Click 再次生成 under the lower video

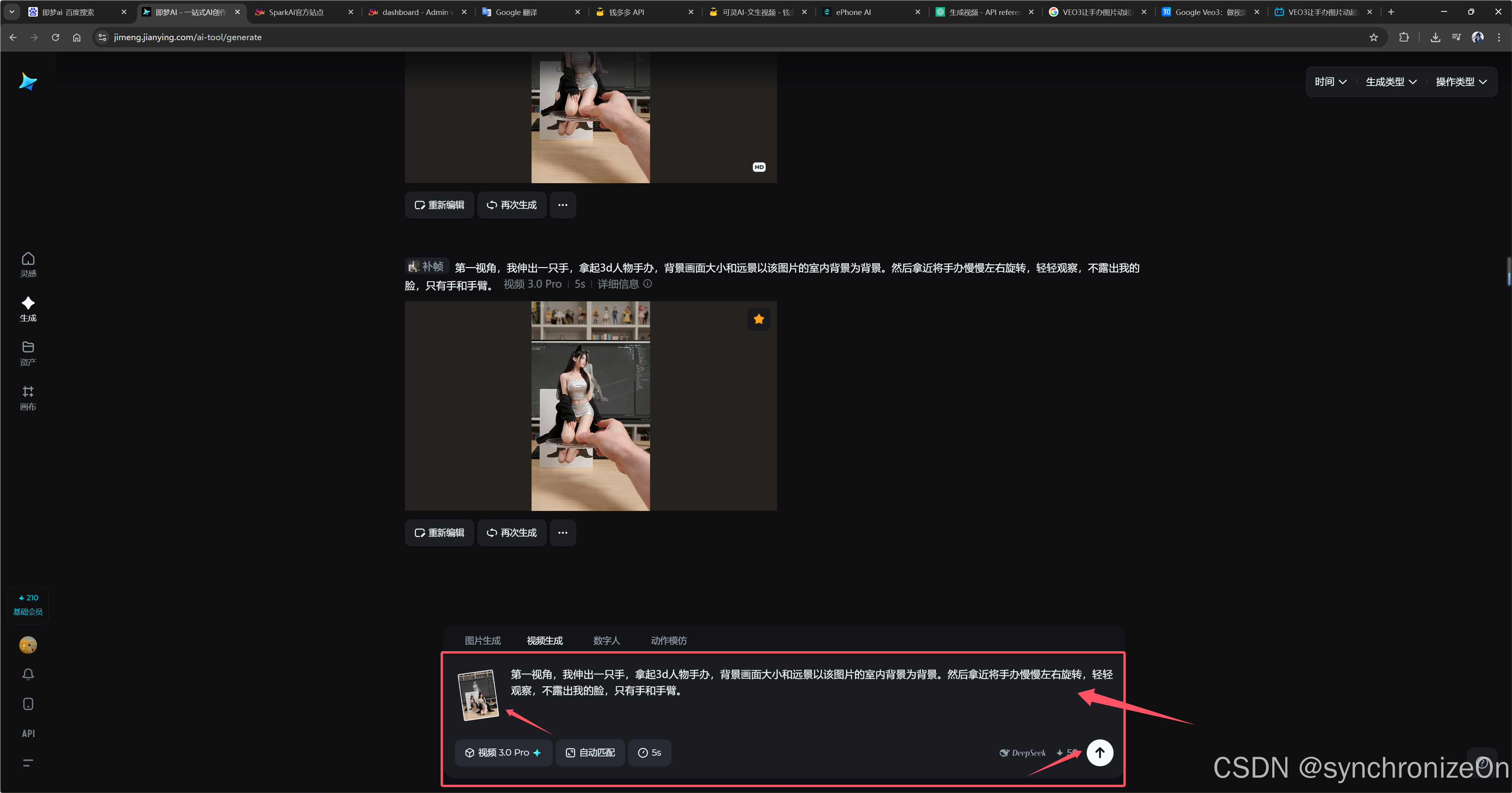(x=512, y=533)
